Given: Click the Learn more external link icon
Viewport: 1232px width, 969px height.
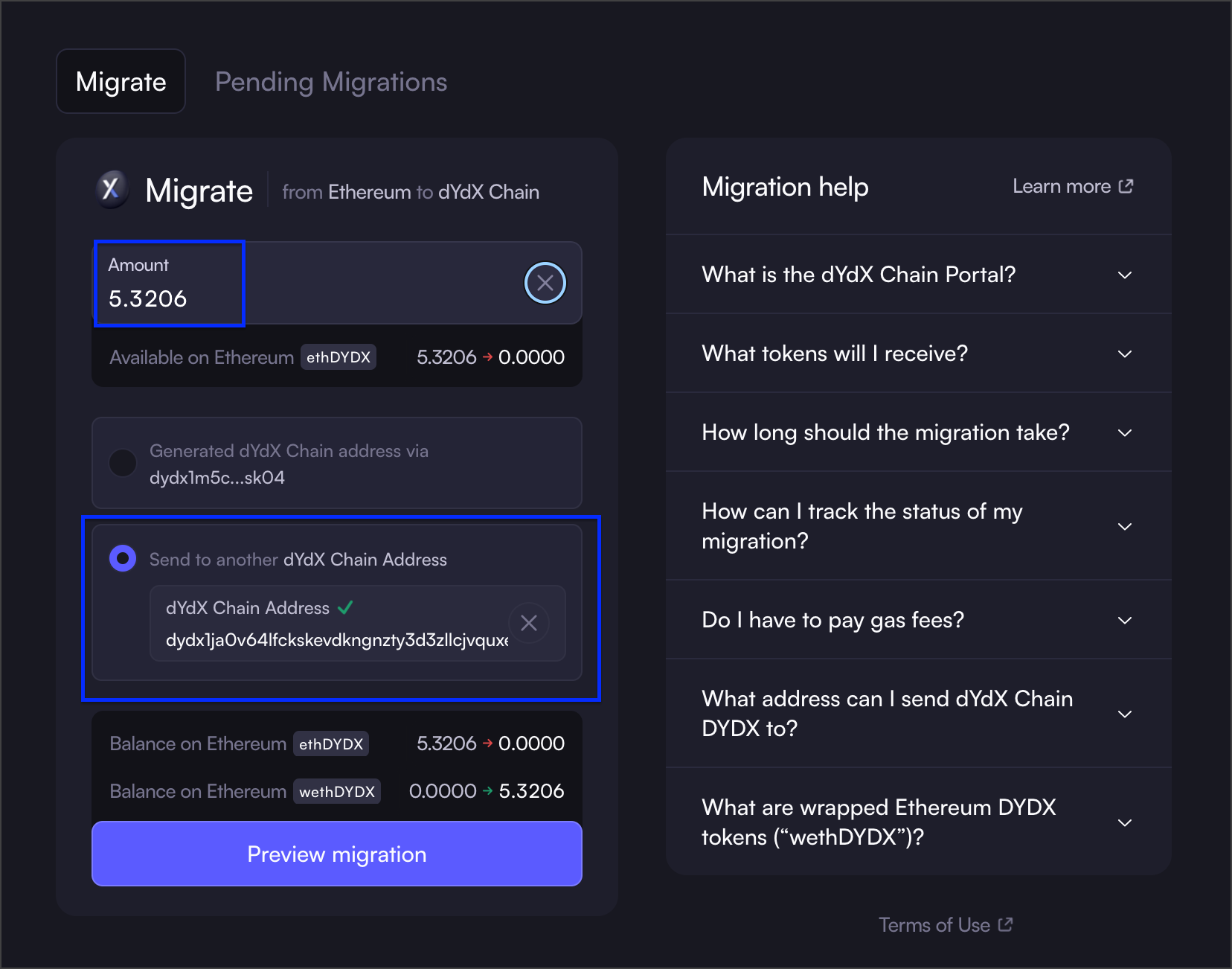Looking at the screenshot, I should [x=1126, y=186].
